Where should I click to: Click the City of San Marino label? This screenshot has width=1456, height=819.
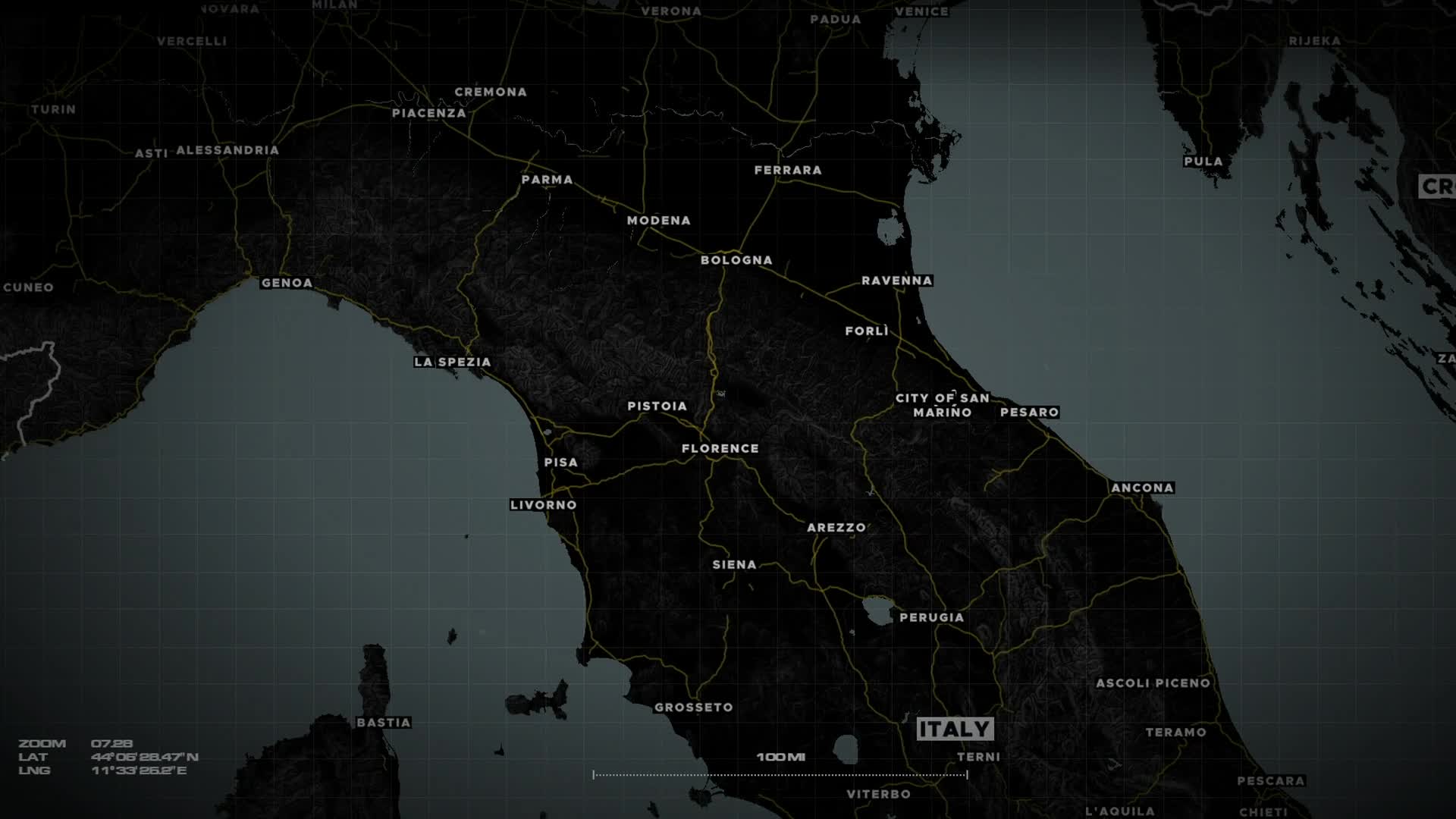[x=942, y=405]
